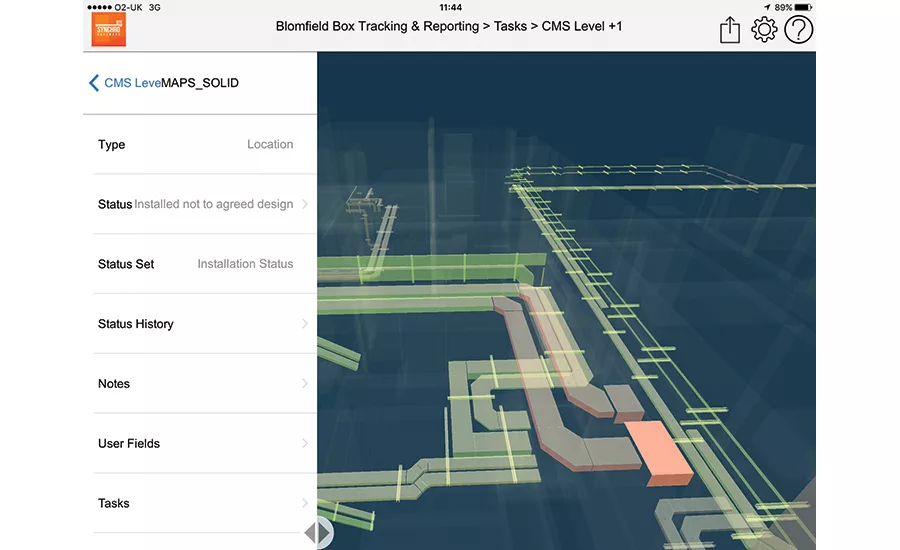Open the Status row

204,204
